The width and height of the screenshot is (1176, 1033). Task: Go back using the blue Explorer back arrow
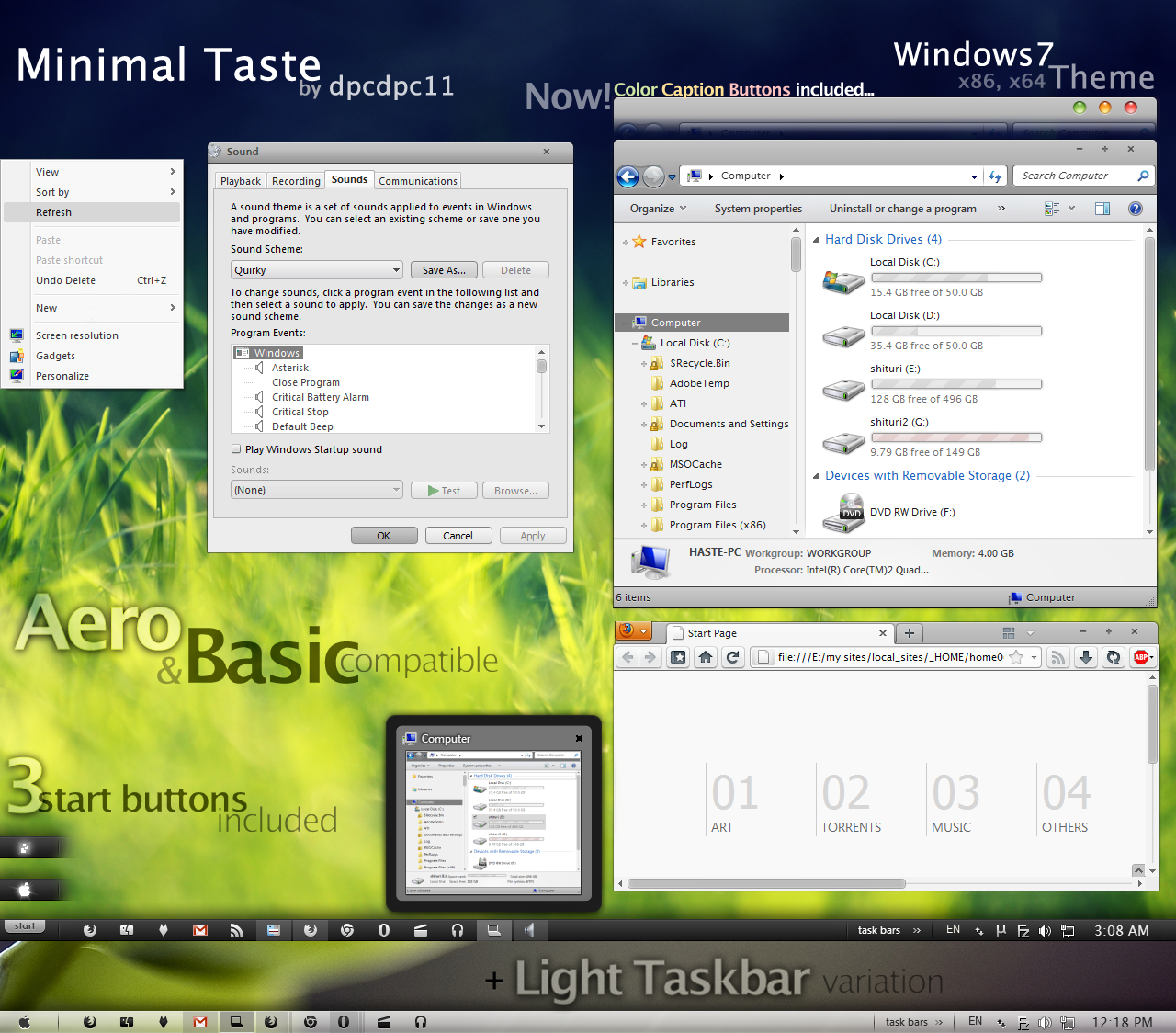628,176
